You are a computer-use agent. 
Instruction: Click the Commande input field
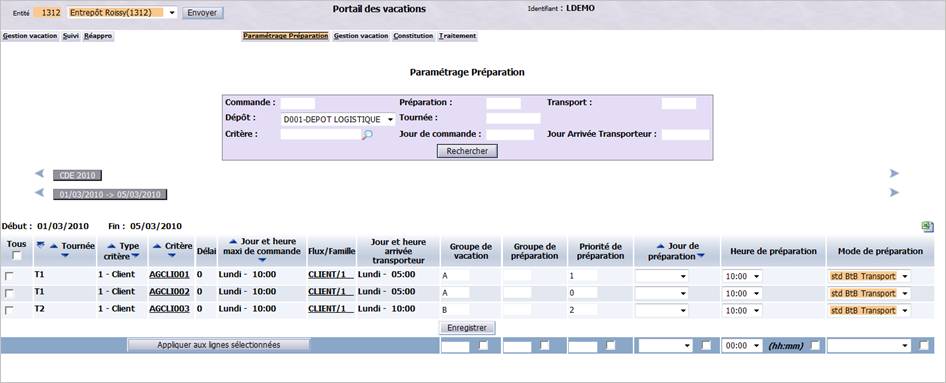pyautogui.click(x=298, y=103)
